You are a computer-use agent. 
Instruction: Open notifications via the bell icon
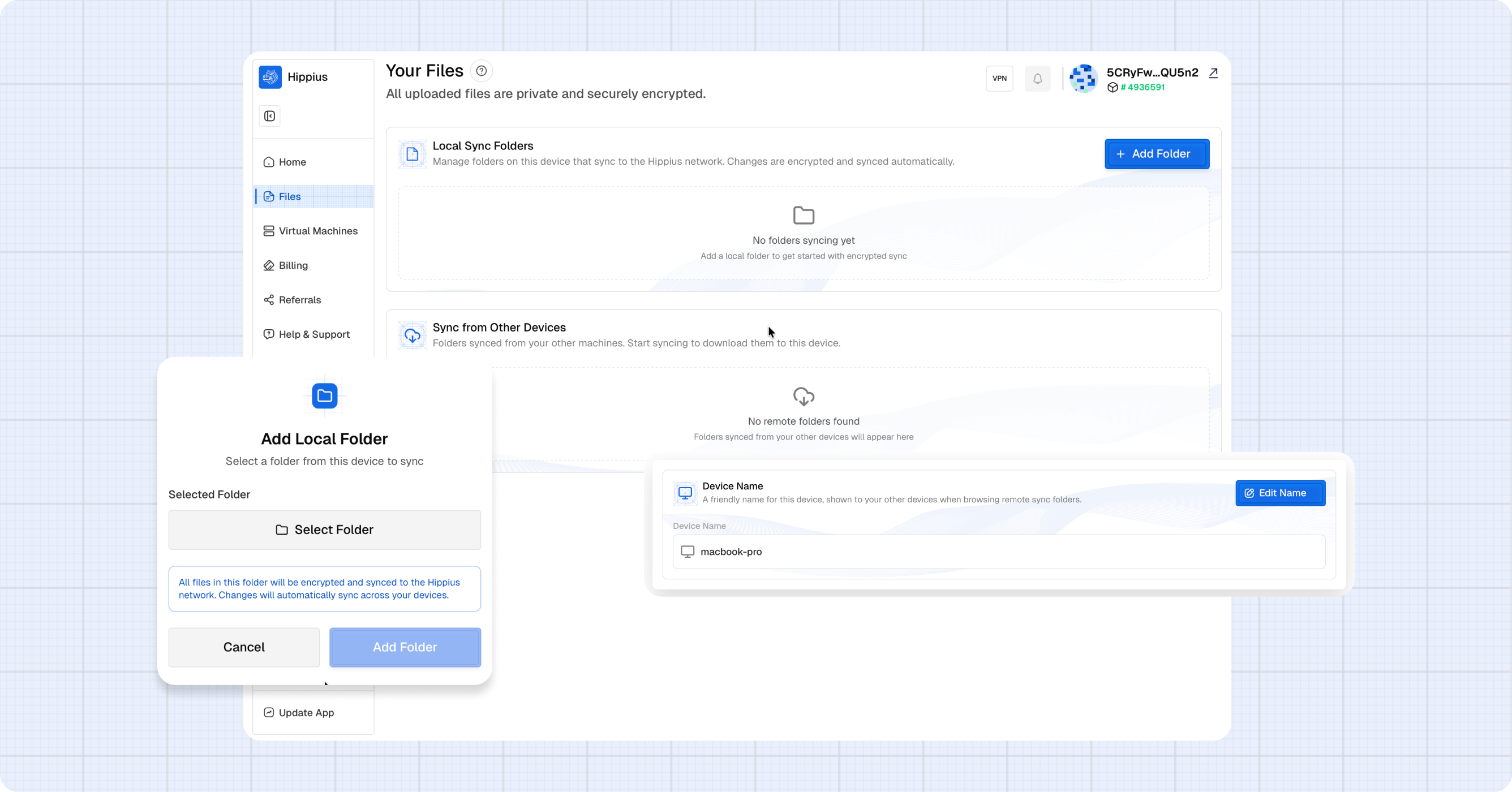click(x=1037, y=78)
